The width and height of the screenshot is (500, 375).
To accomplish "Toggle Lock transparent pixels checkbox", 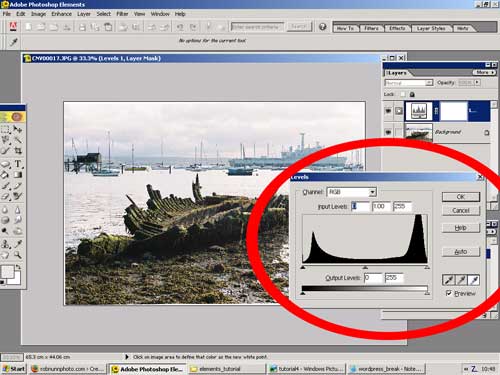I will point(403,94).
